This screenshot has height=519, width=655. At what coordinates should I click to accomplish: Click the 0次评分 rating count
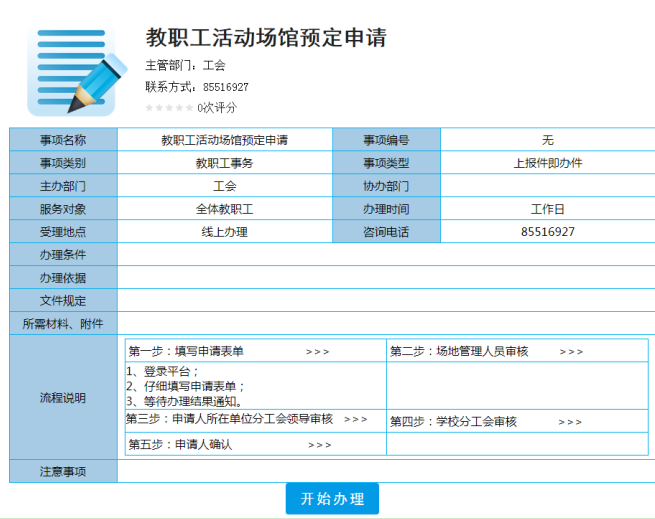pos(217,107)
